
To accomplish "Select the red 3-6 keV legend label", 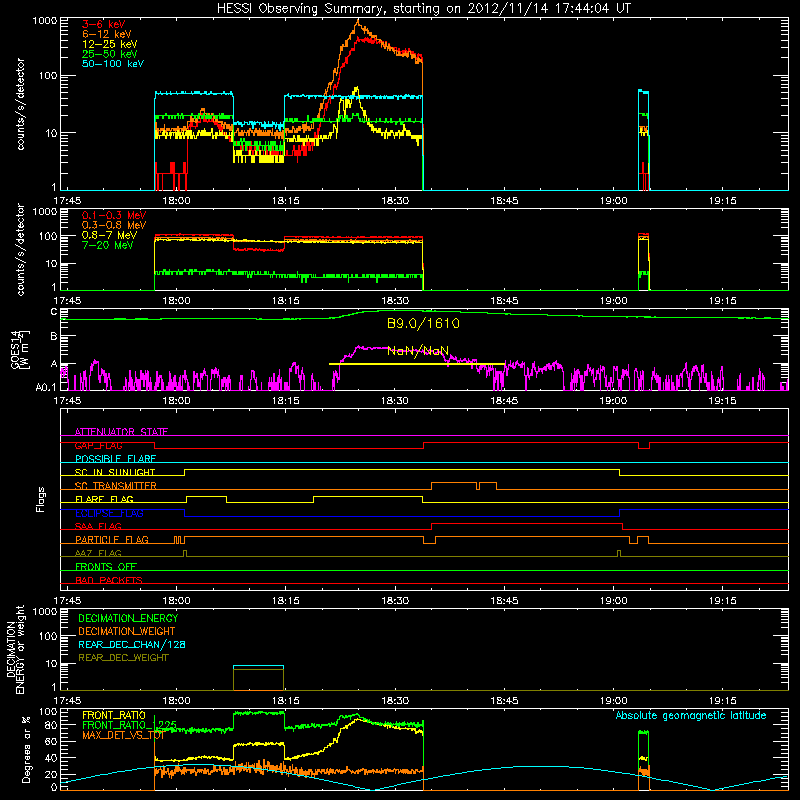I will click(103, 24).
